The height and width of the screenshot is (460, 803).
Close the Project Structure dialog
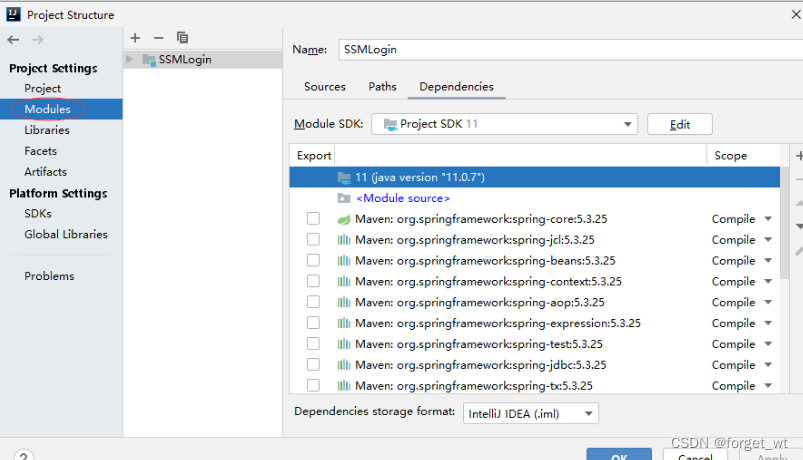[x=796, y=14]
